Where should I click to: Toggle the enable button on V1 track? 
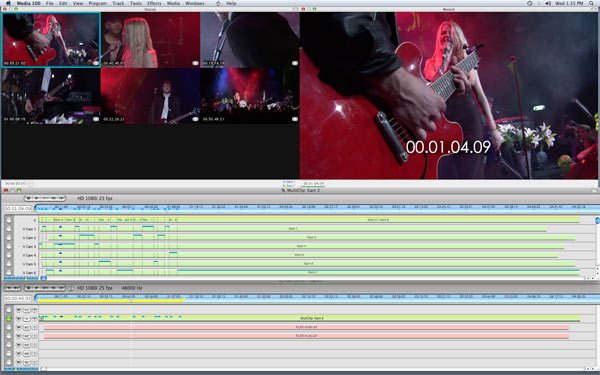coord(9,310)
